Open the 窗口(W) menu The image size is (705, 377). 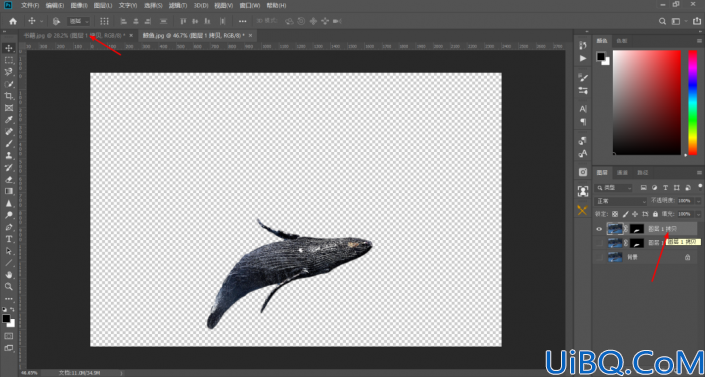pyautogui.click(x=250, y=5)
